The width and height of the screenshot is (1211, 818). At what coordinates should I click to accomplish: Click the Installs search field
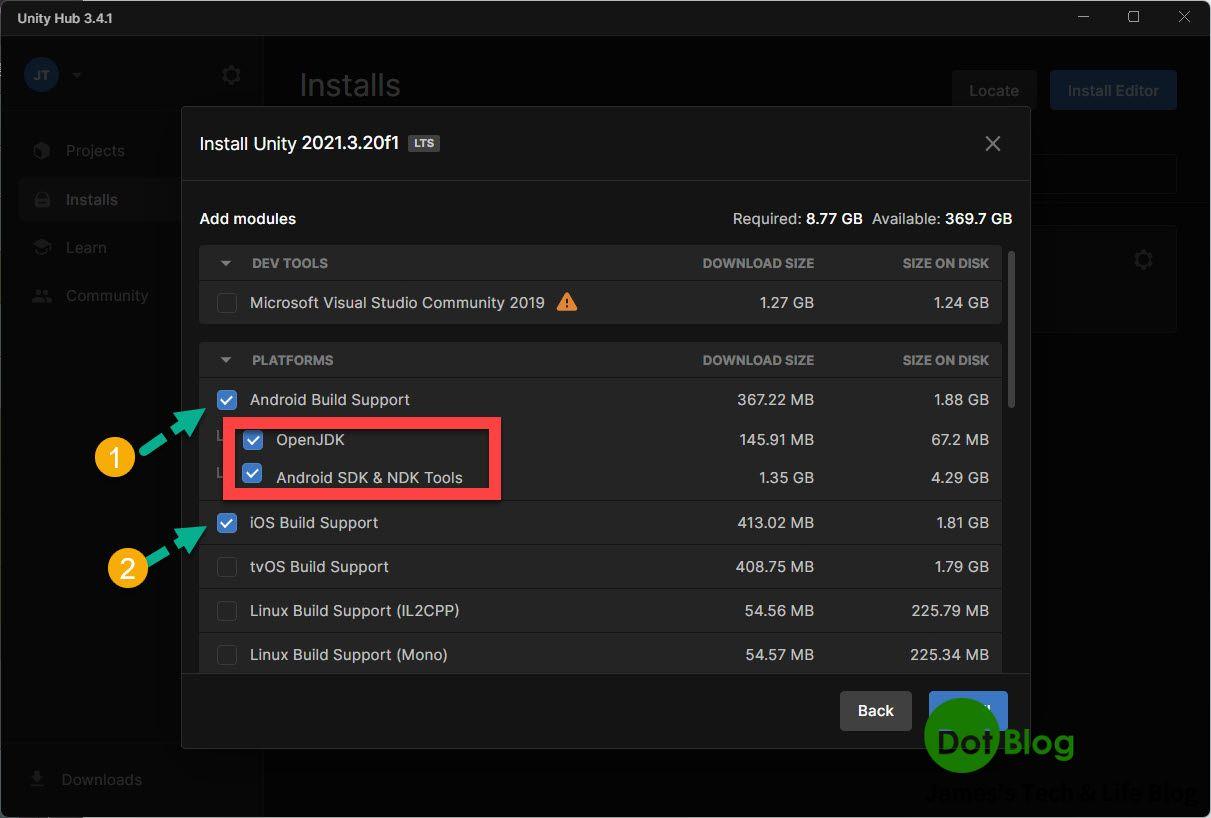click(x=1103, y=174)
